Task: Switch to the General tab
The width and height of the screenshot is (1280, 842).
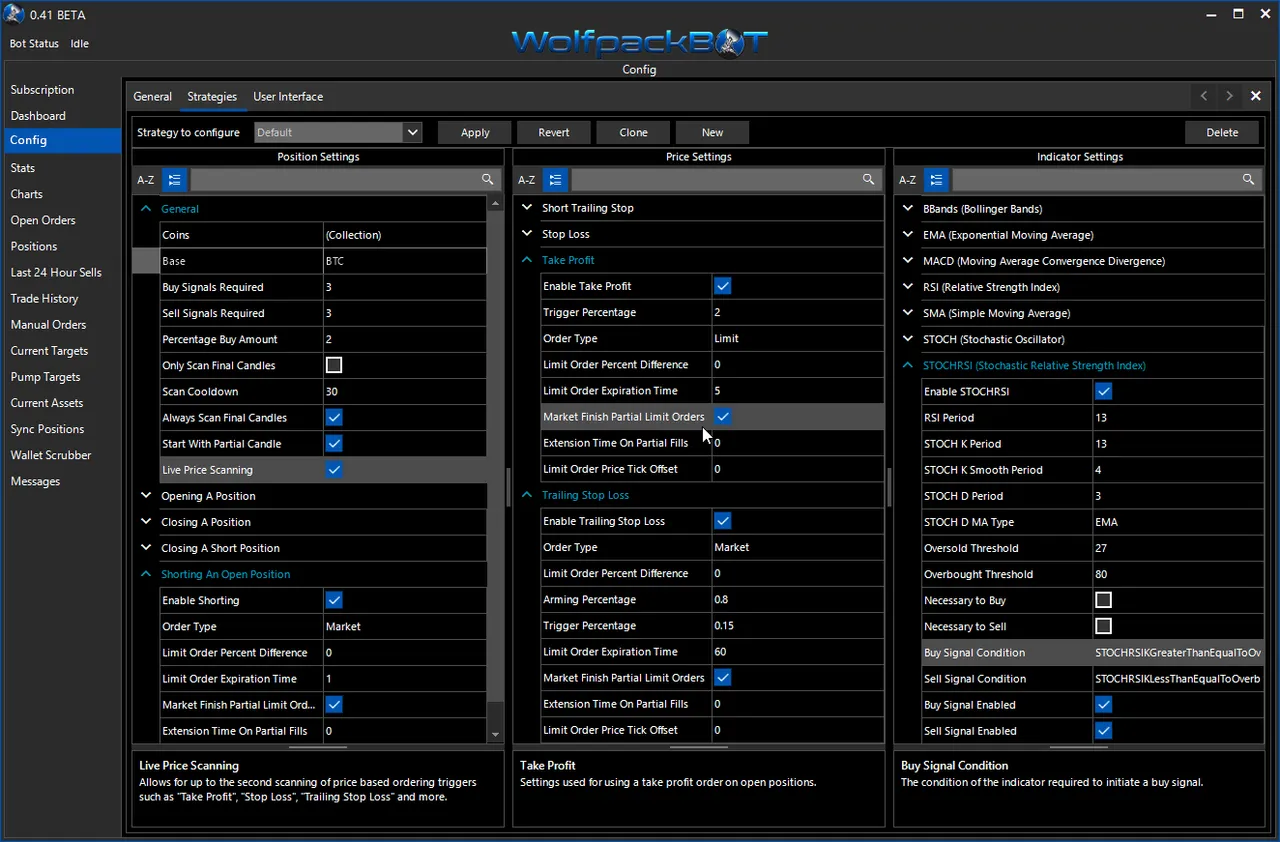Action: pyautogui.click(x=153, y=97)
